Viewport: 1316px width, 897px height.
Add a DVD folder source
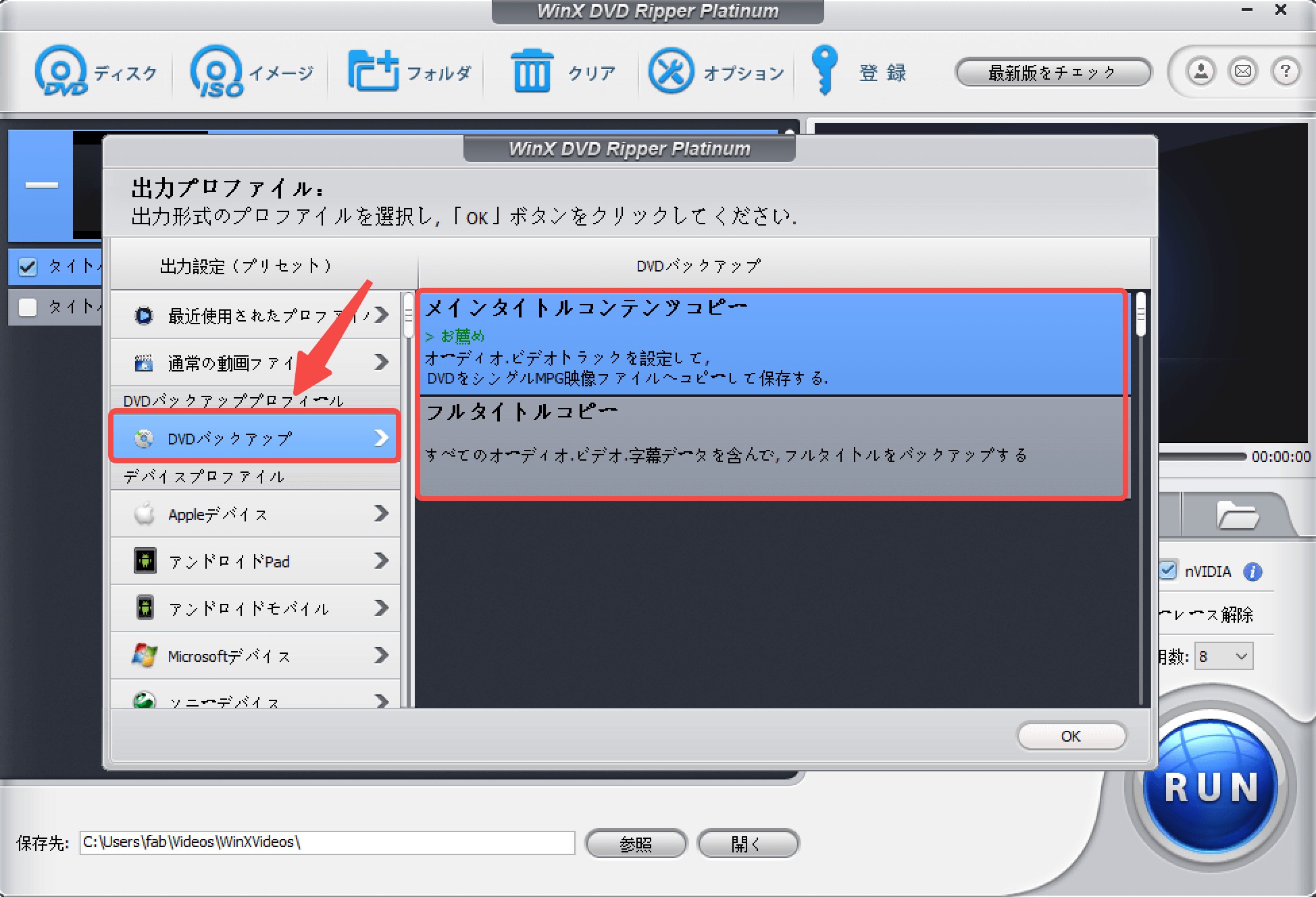[409, 72]
